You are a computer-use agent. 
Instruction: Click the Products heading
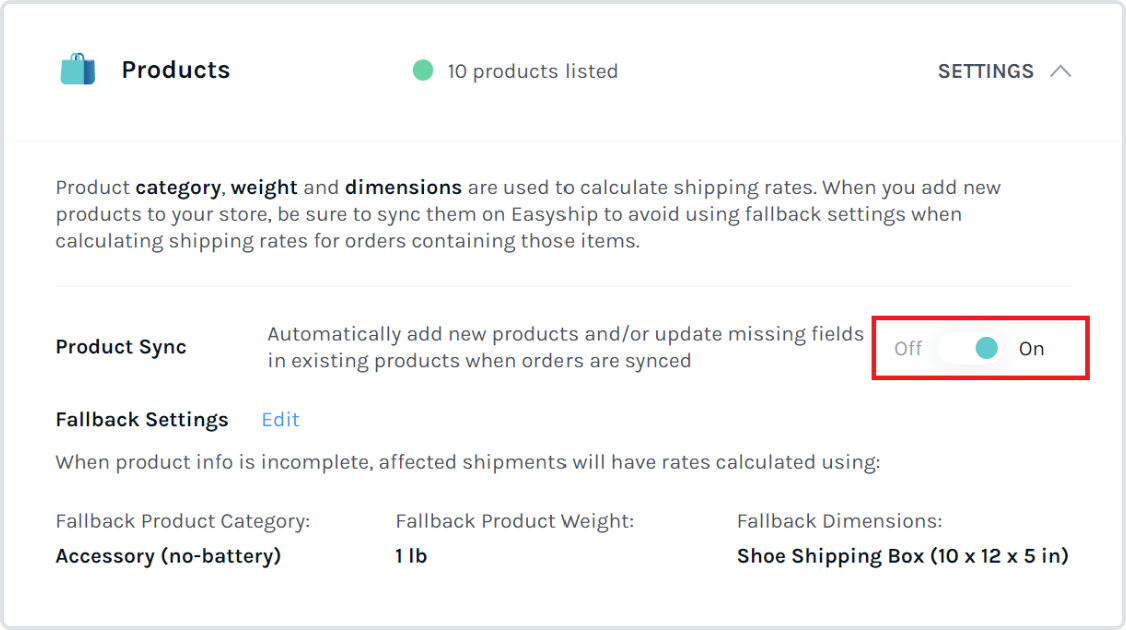click(176, 70)
